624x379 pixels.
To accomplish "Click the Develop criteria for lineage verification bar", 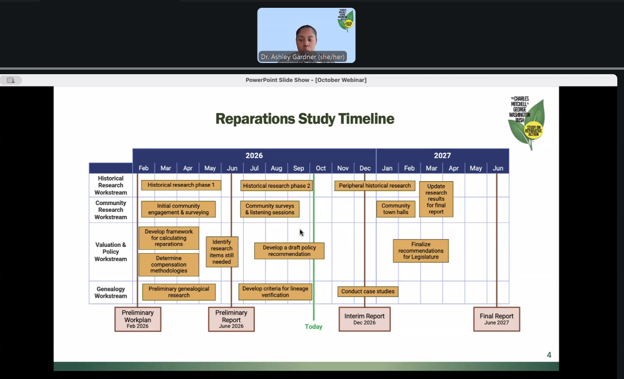I will (275, 292).
